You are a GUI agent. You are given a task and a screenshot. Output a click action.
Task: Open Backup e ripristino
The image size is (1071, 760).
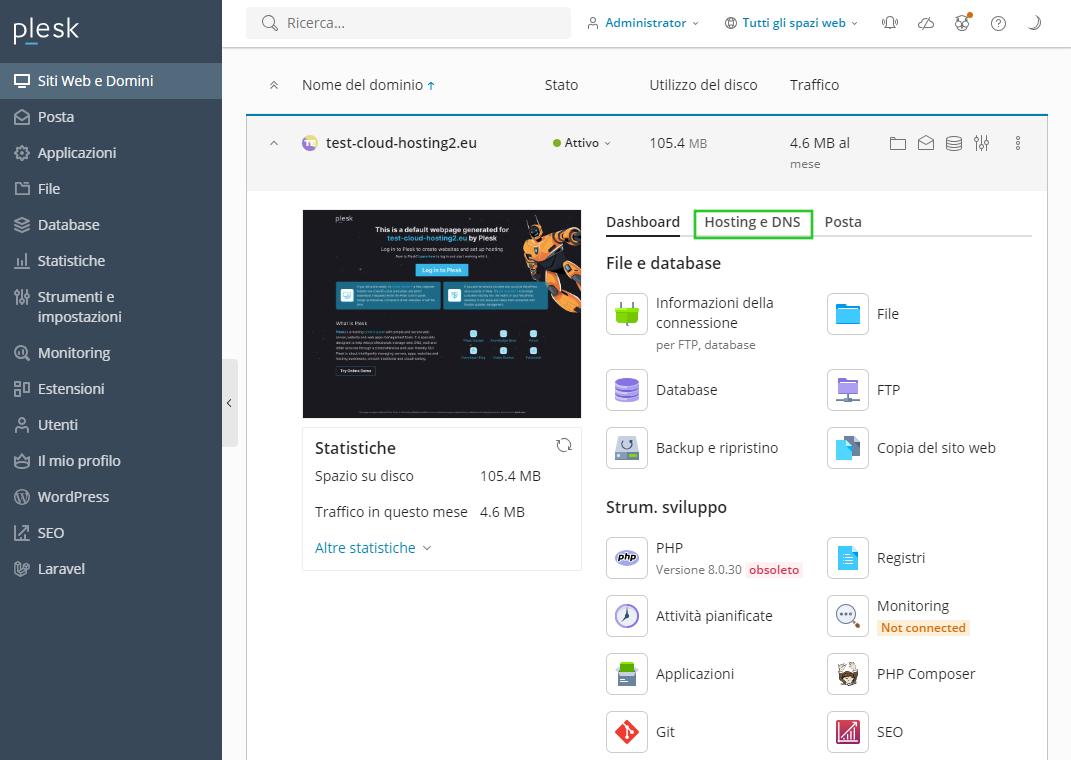pyautogui.click(x=692, y=448)
